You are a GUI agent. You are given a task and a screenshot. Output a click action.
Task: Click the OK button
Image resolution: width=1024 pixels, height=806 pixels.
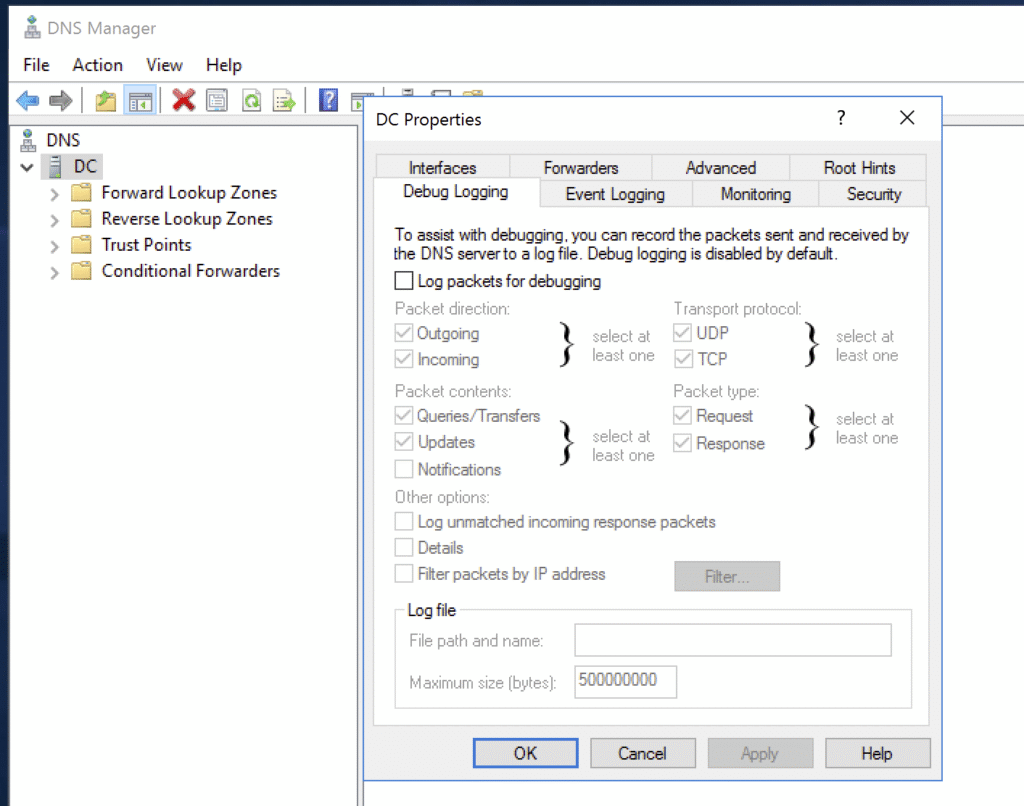pyautogui.click(x=525, y=754)
